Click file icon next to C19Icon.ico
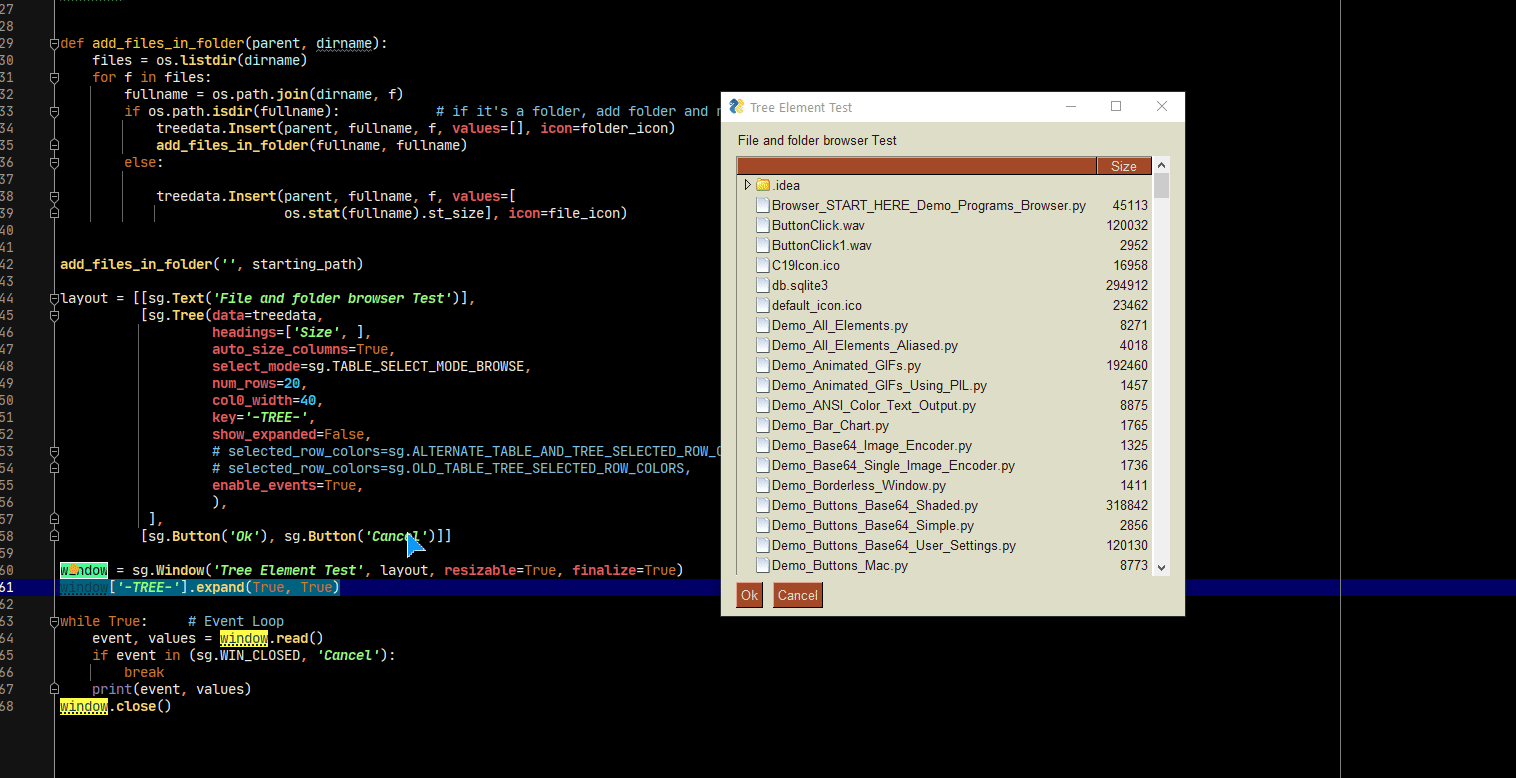The height and width of the screenshot is (778, 1516). click(762, 265)
